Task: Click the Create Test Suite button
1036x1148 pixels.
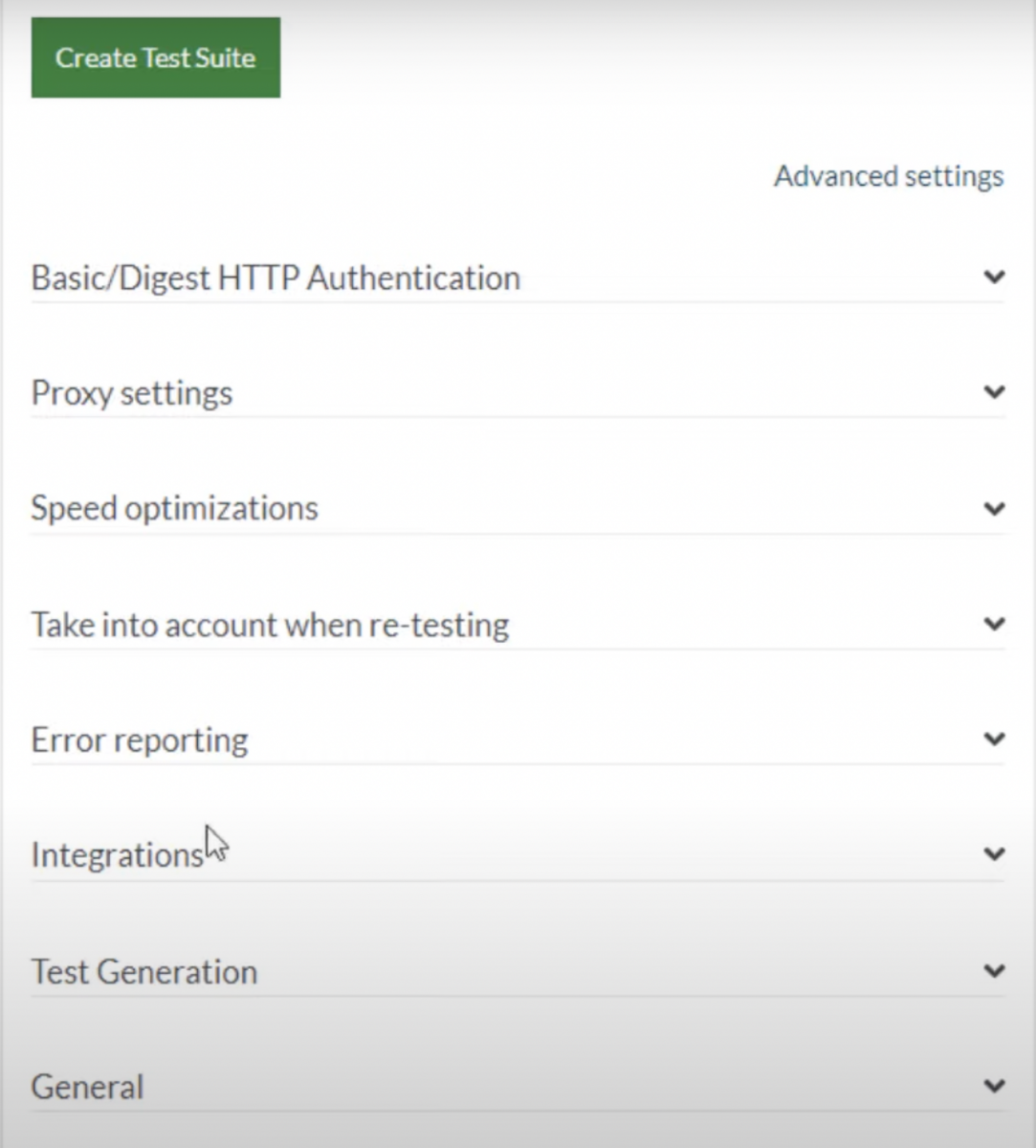Action: tap(156, 57)
